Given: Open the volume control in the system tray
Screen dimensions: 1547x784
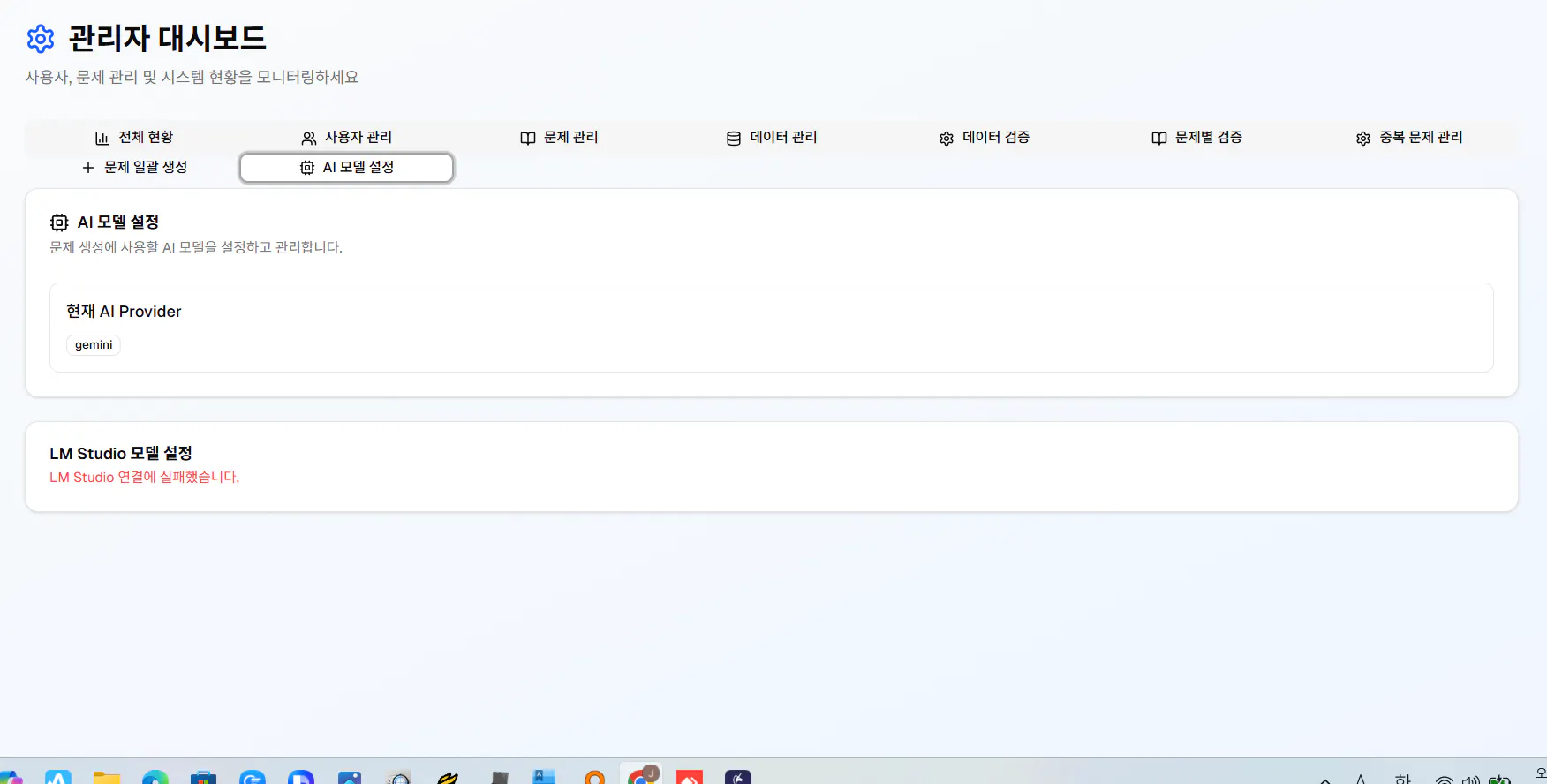Looking at the screenshot, I should (1471, 780).
